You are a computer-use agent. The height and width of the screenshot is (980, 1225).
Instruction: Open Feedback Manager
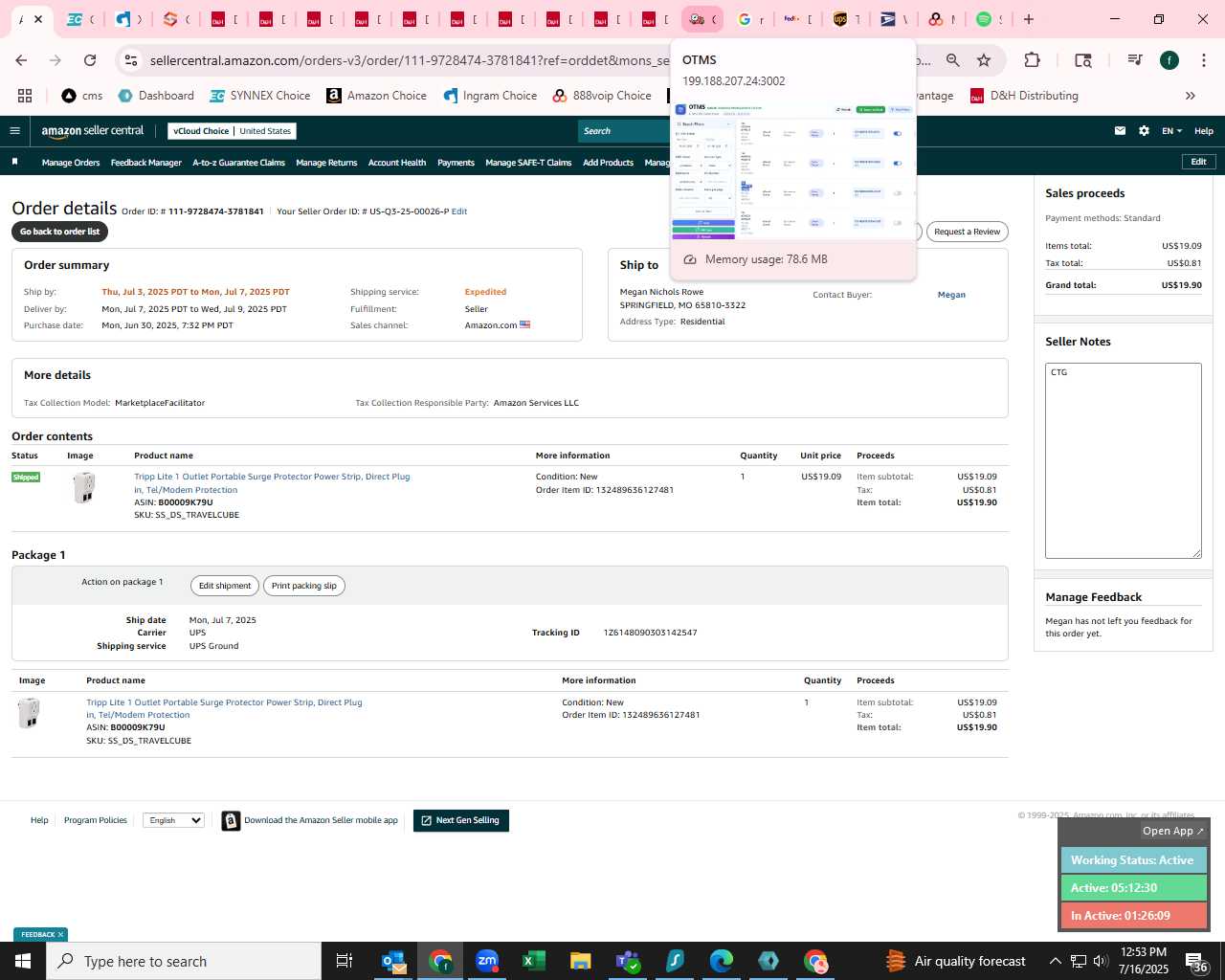[x=145, y=163]
